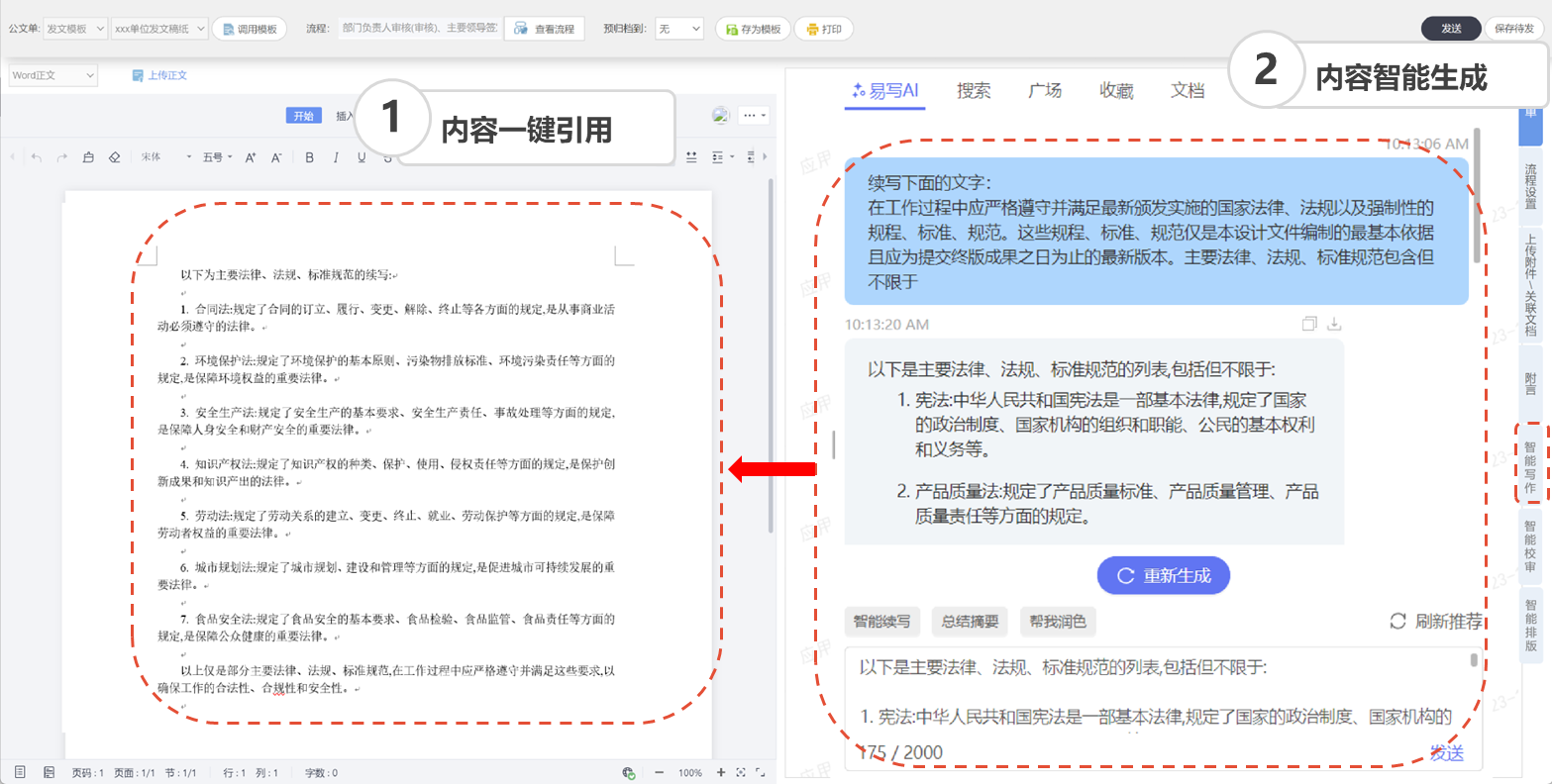Screen dimensions: 1552x784
Task: Select the clear formatting eraser icon
Action: [114, 157]
